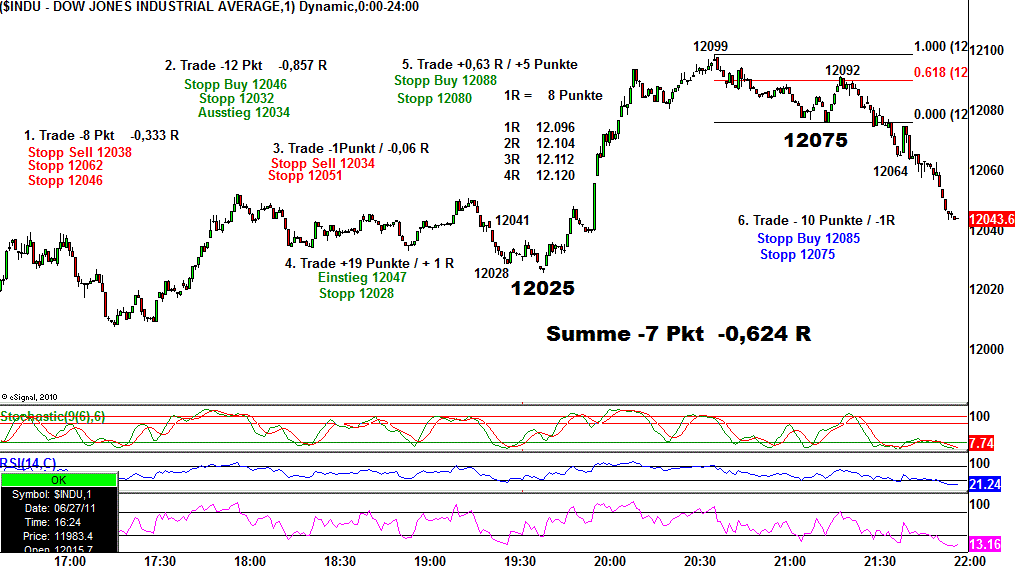The width and height of the screenshot is (1016, 570).
Task: Select the red 0.618 Fibonacci level label
Action: [x=940, y=73]
